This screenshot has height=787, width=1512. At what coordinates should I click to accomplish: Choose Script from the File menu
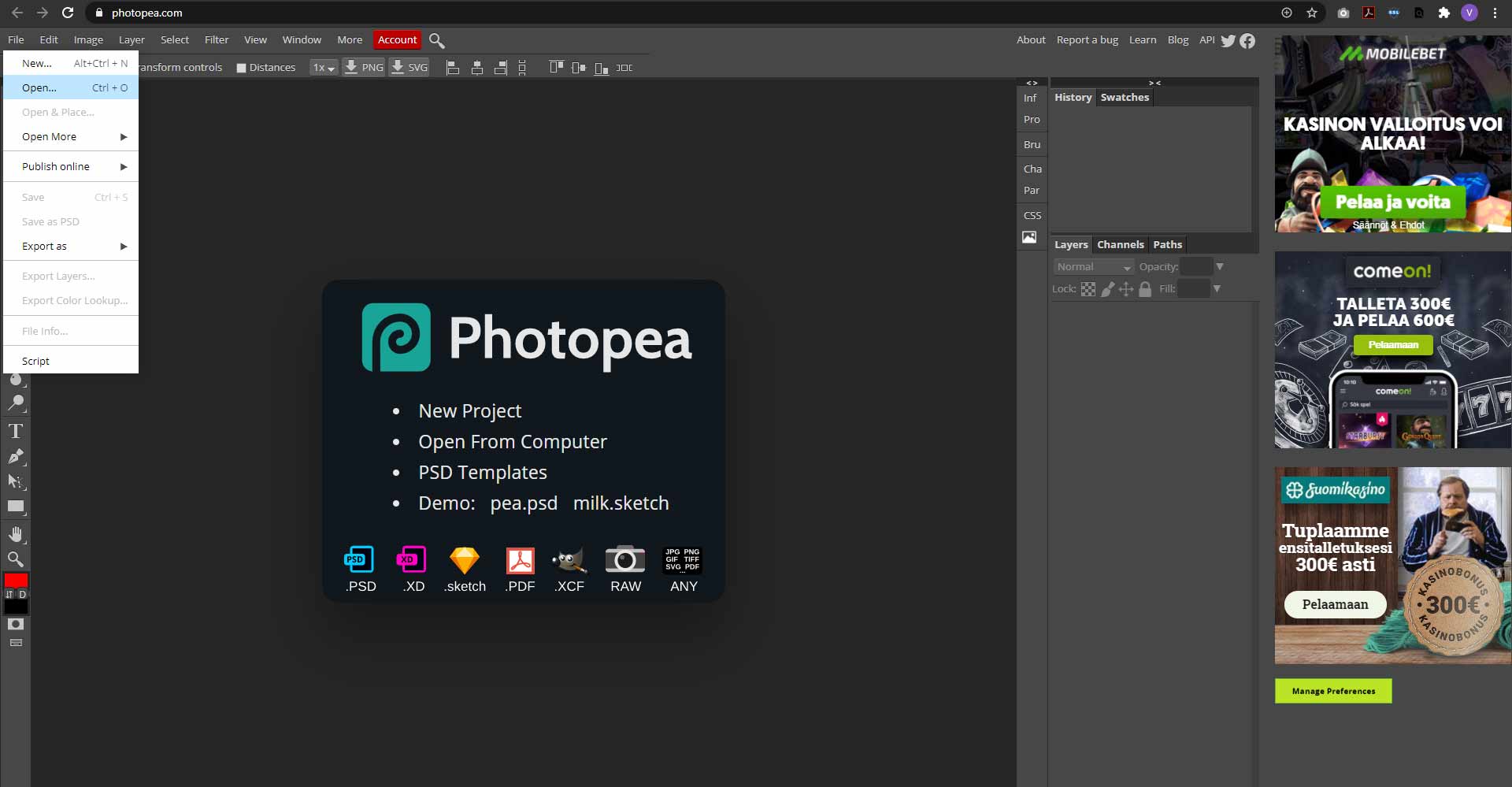pyautogui.click(x=71, y=362)
